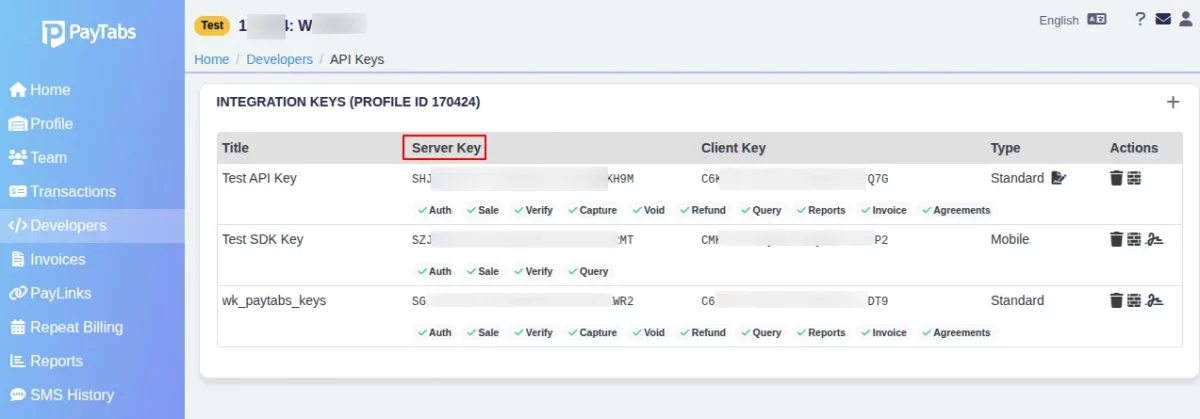Click Refund permission on Test API Key
The image size is (1200, 419).
click(x=702, y=210)
